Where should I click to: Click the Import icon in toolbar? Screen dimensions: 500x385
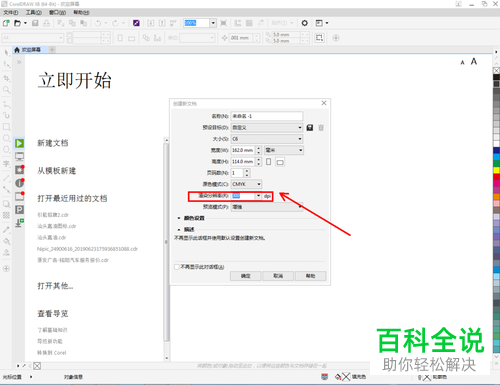point(151,23)
